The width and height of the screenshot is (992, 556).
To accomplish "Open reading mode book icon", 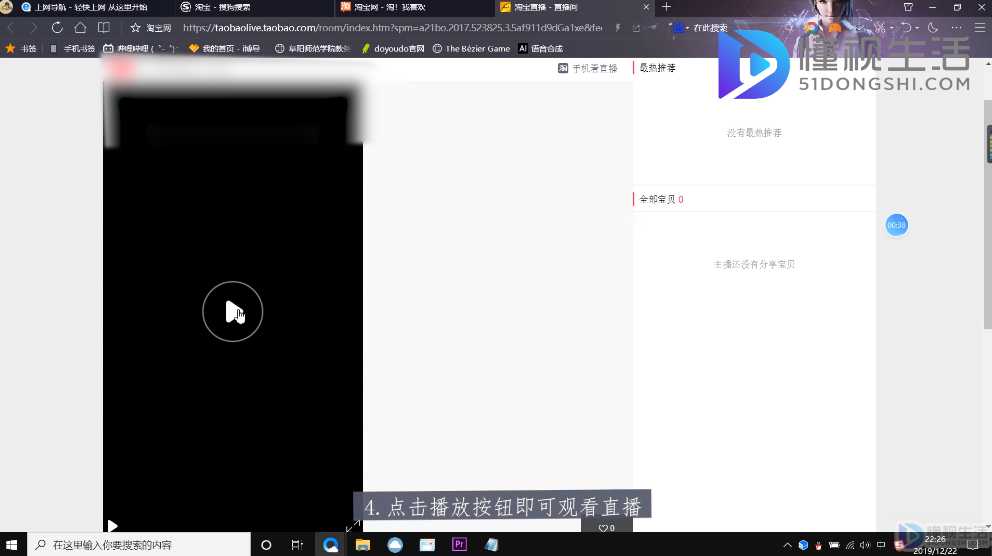I will click(x=104, y=28).
